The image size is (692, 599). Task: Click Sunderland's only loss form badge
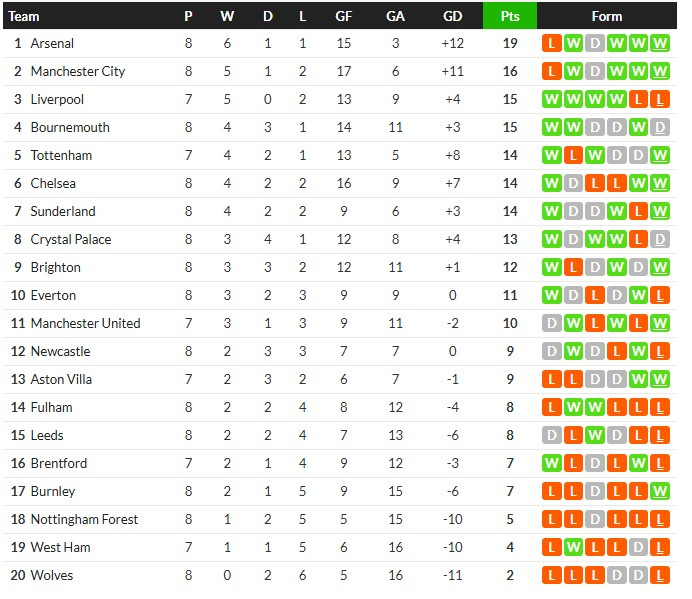(639, 211)
